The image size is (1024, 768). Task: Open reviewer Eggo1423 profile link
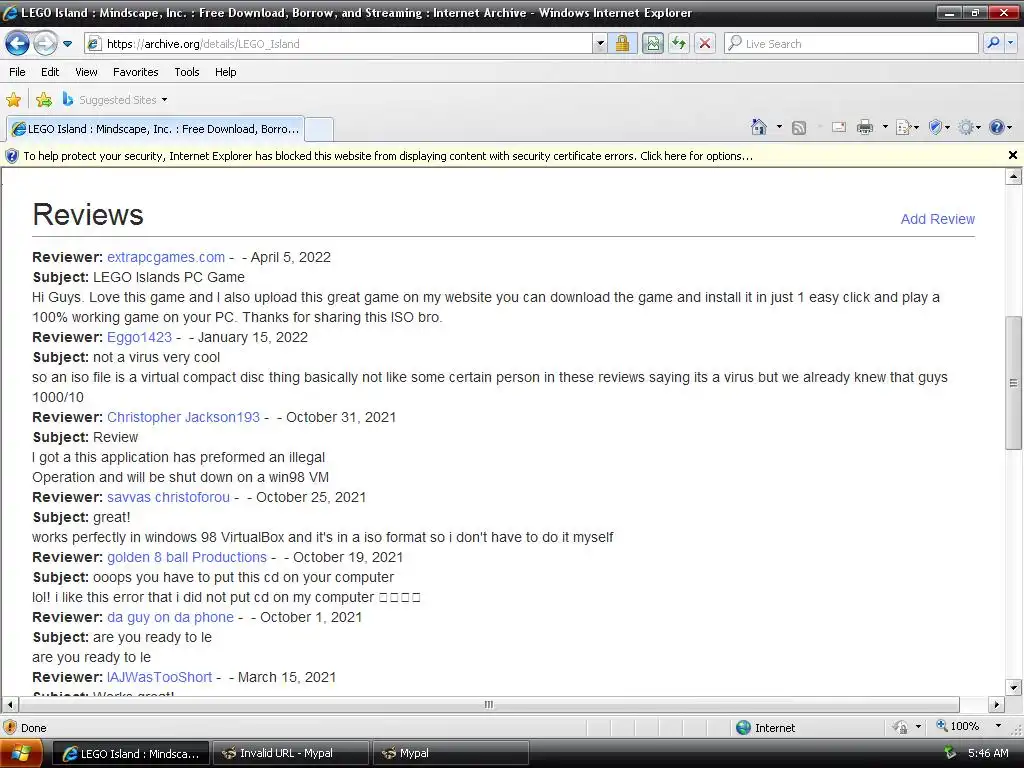point(139,338)
